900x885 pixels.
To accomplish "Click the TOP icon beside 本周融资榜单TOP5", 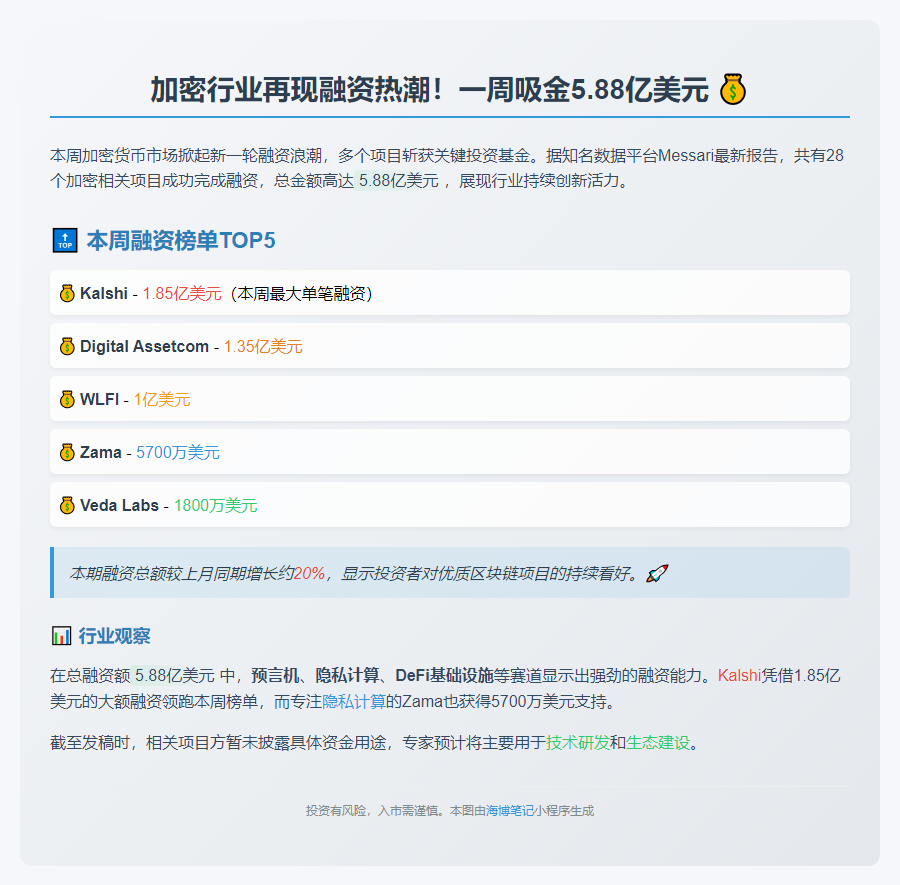I will coord(65,240).
